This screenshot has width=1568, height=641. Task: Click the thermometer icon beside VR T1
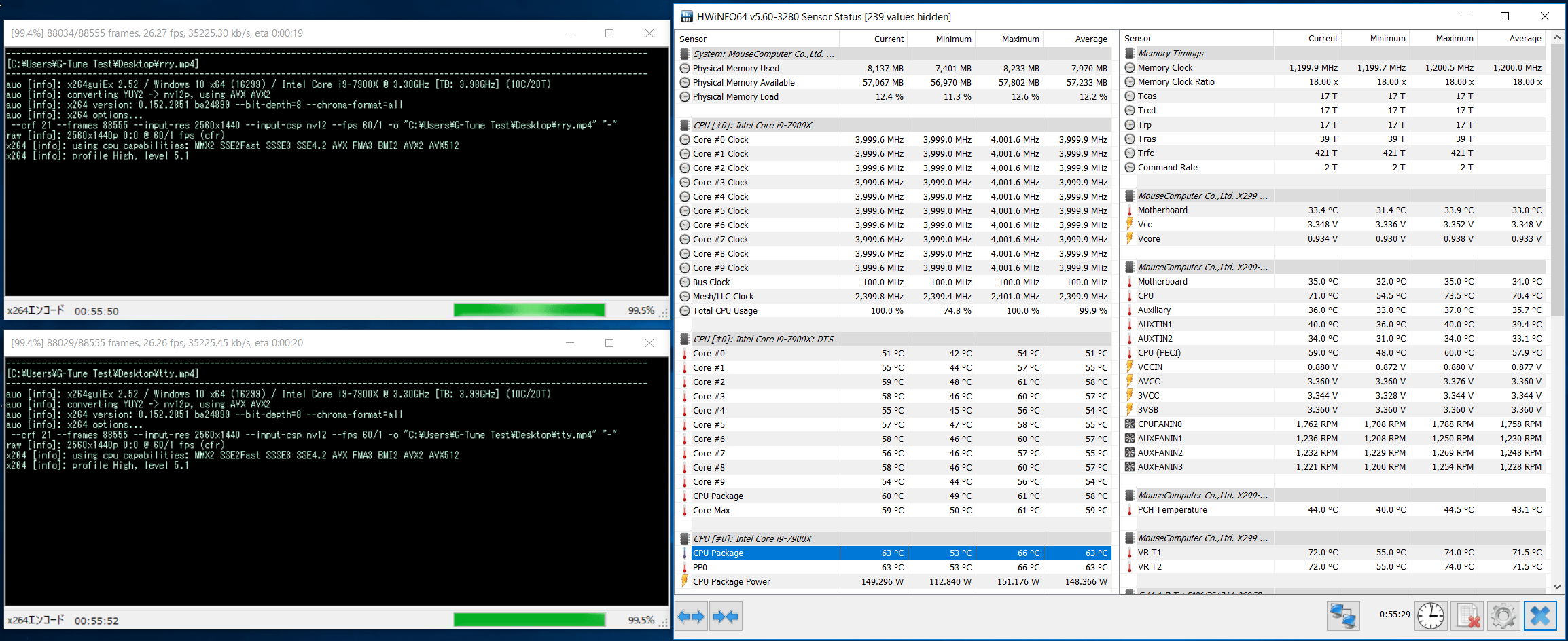pyautogui.click(x=1130, y=553)
